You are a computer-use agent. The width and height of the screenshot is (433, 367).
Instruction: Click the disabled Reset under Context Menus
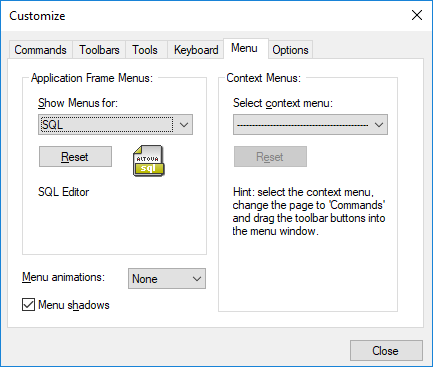pos(270,157)
